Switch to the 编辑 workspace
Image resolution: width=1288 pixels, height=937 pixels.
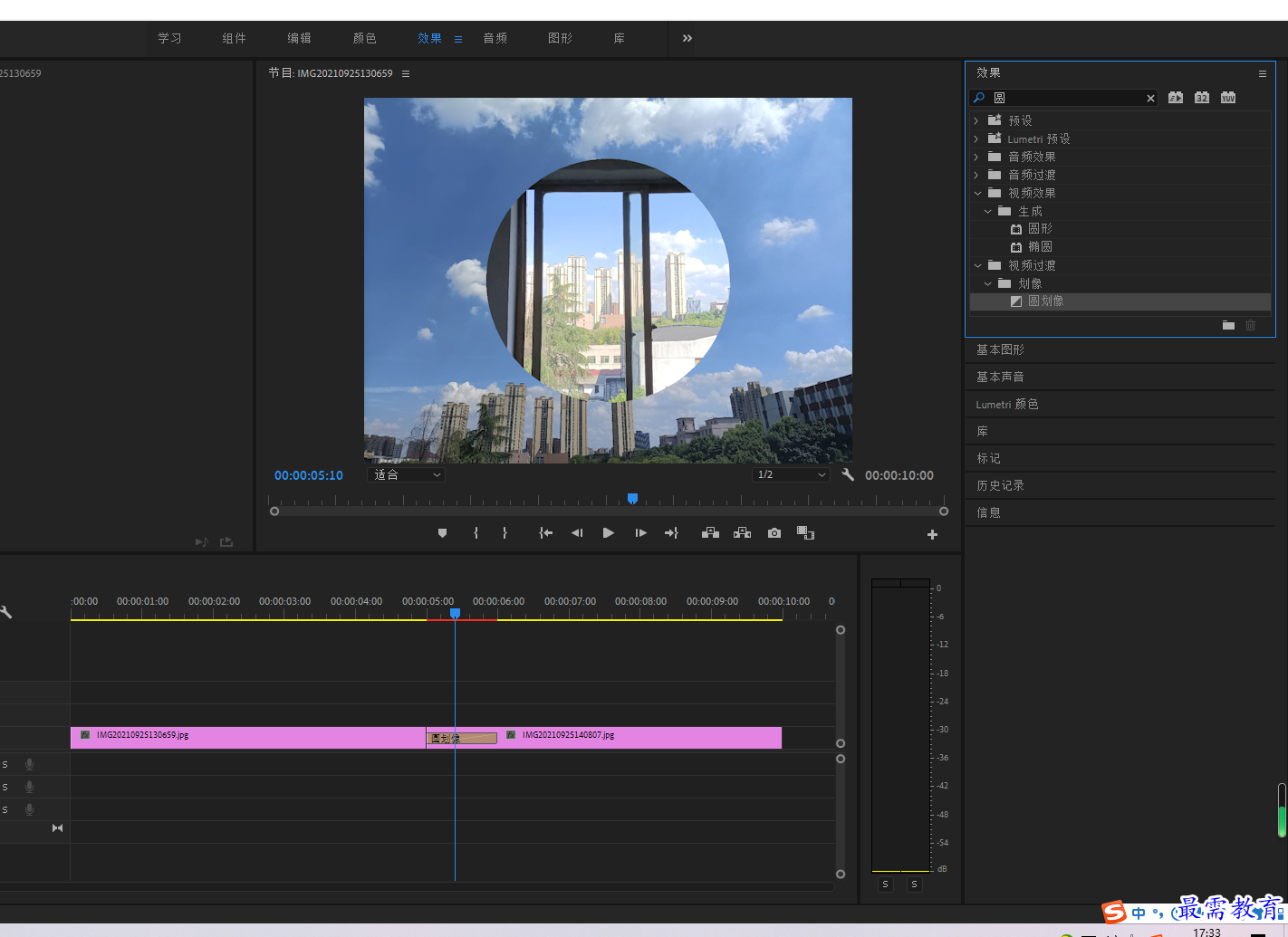[300, 38]
